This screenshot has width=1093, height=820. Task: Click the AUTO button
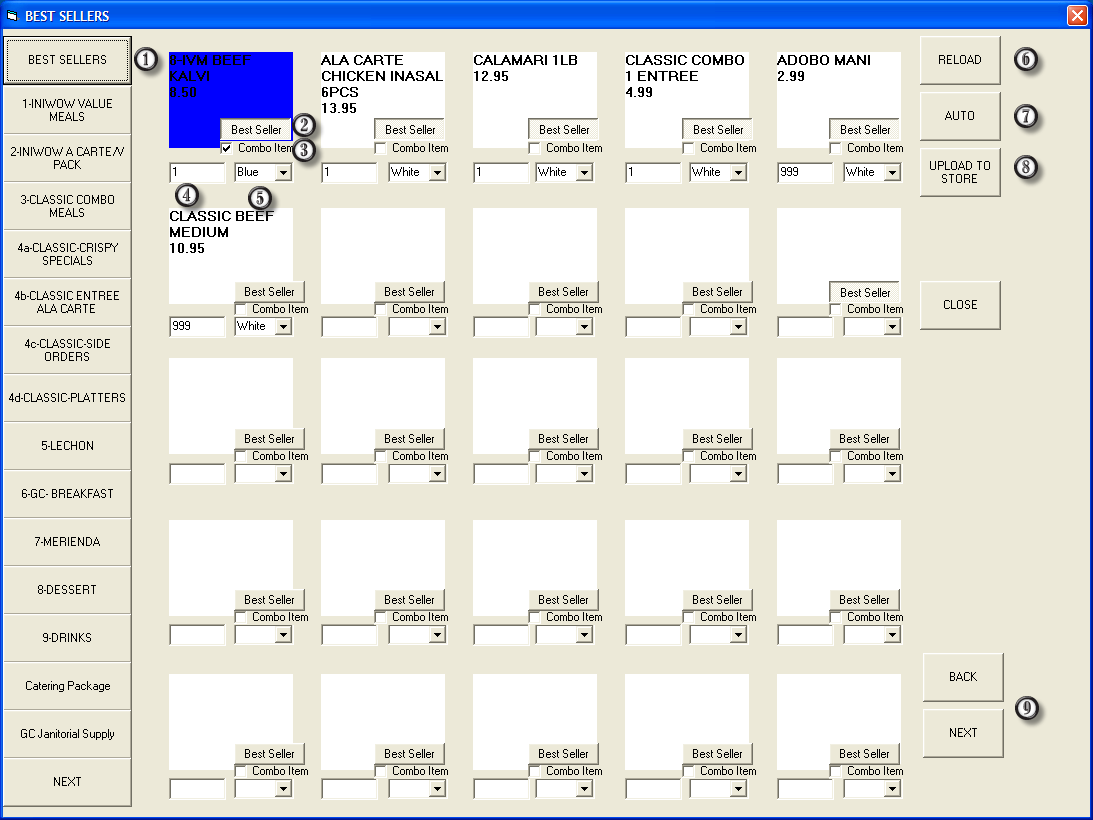click(x=960, y=116)
